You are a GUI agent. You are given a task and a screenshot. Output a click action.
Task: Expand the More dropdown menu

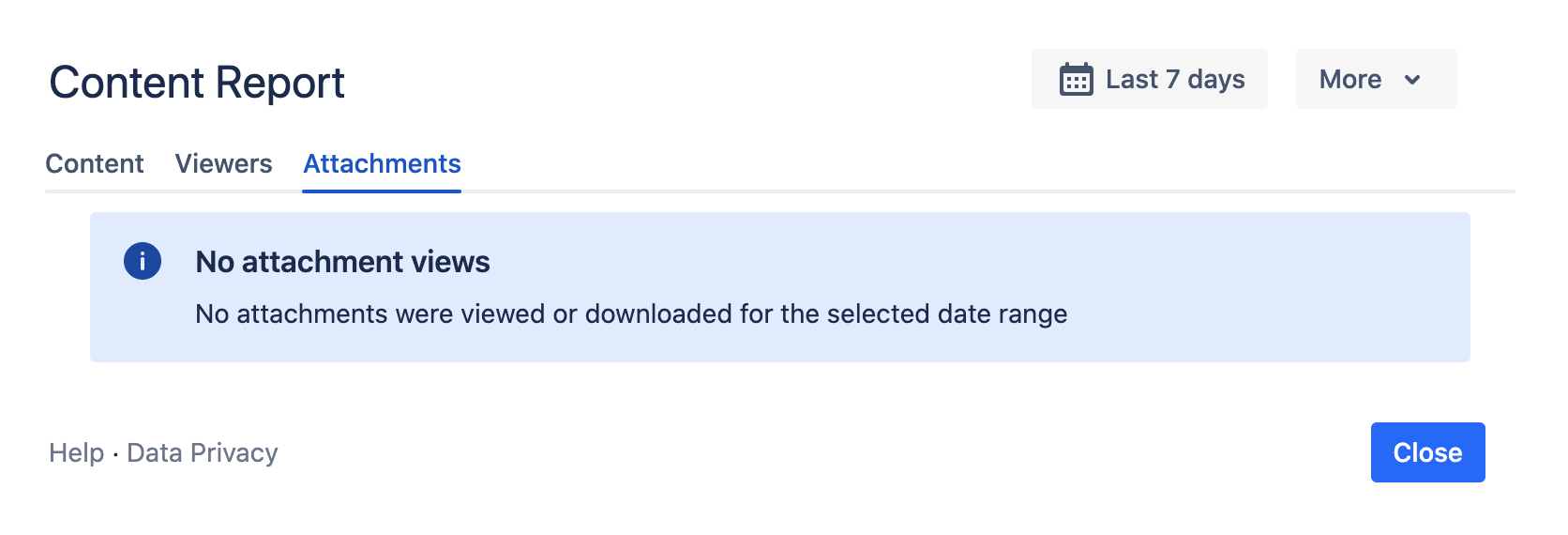click(1375, 79)
